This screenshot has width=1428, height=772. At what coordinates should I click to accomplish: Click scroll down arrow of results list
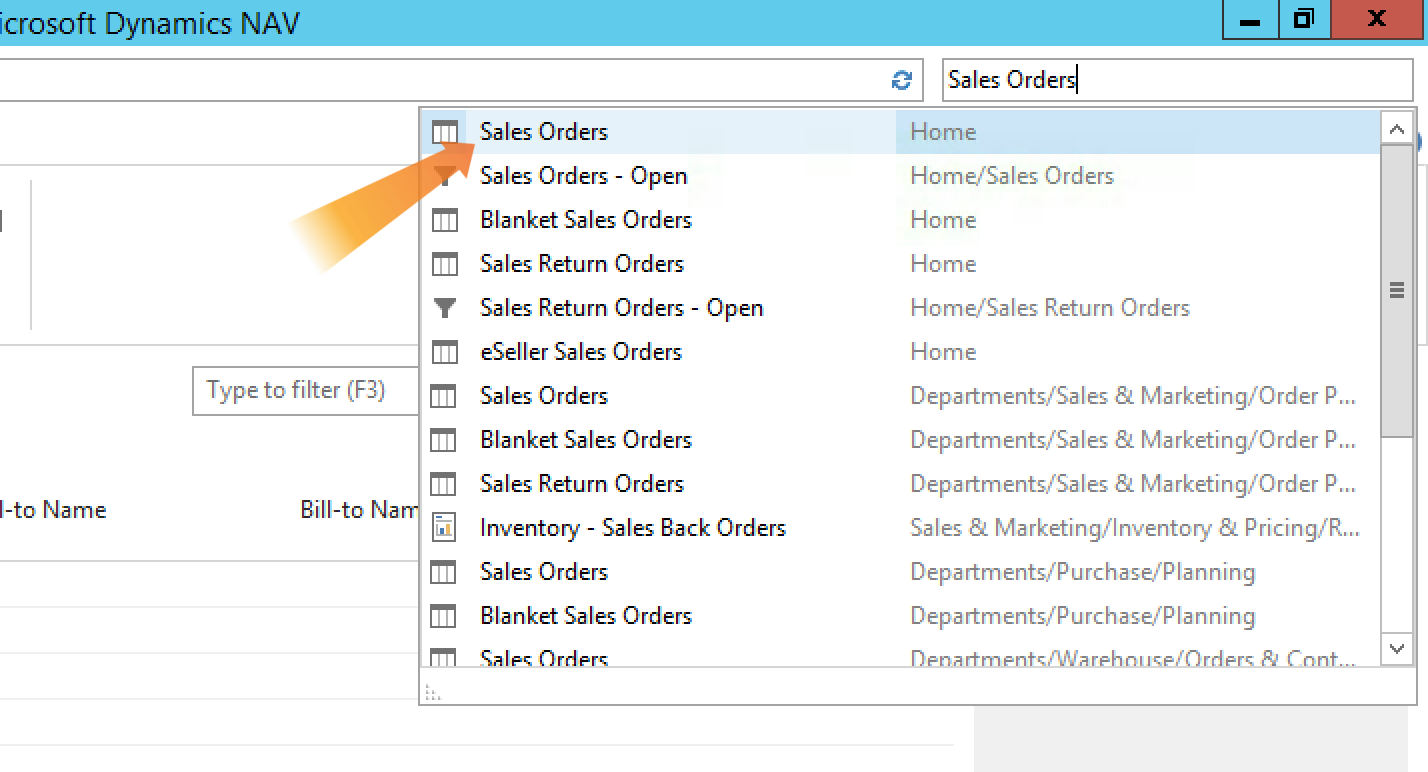(1397, 649)
